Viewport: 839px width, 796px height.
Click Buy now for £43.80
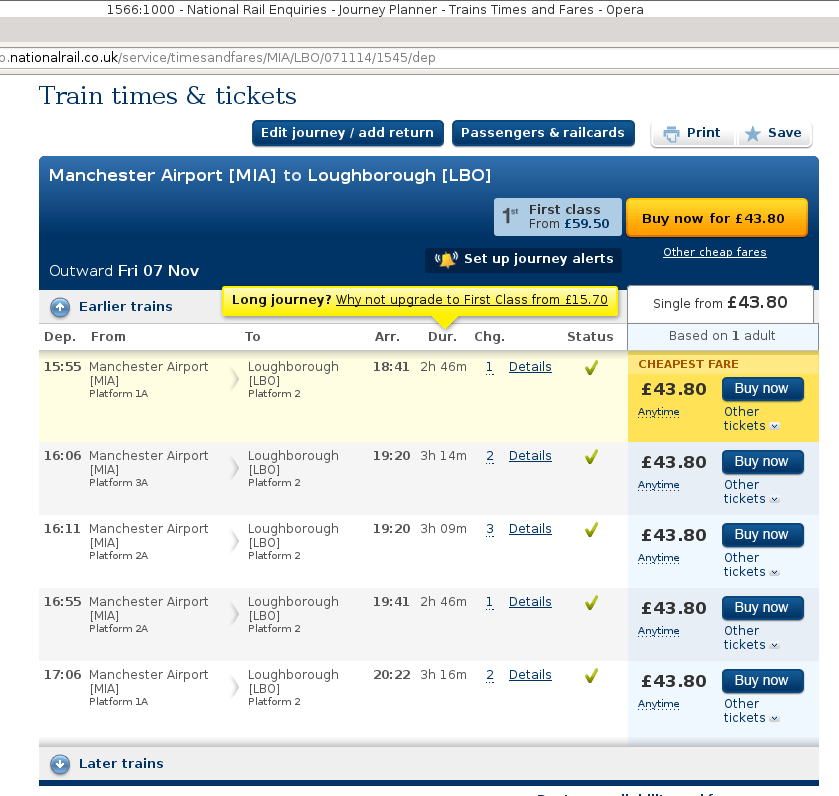pos(716,216)
